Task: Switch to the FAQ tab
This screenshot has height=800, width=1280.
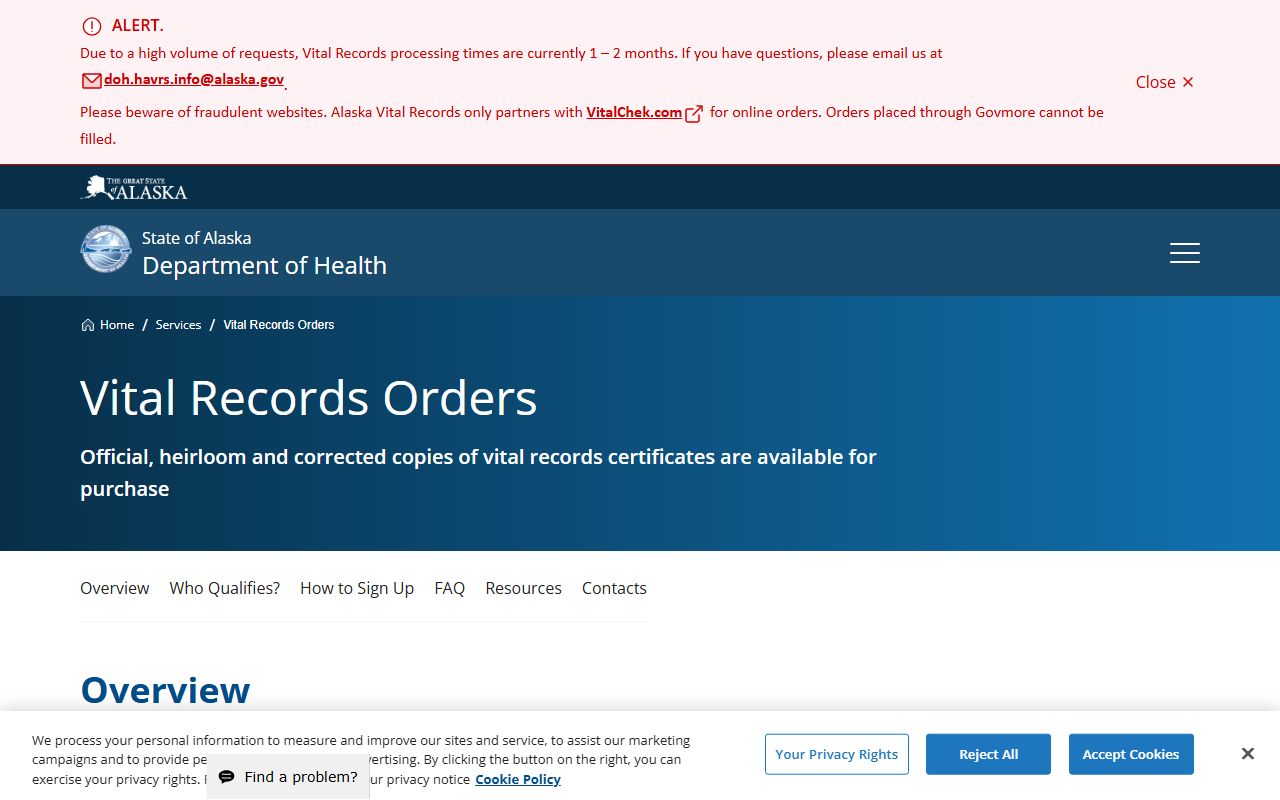Action: tap(449, 588)
